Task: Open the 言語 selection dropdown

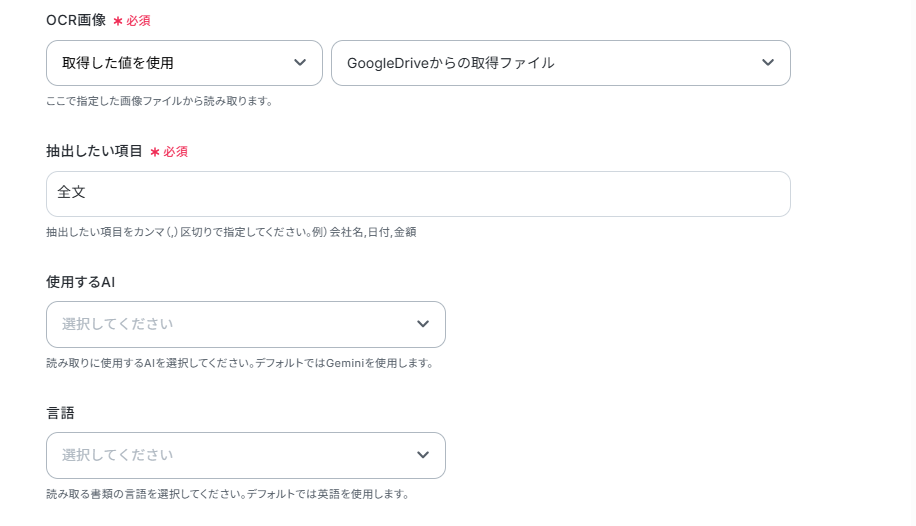Action: pyautogui.click(x=230, y=455)
